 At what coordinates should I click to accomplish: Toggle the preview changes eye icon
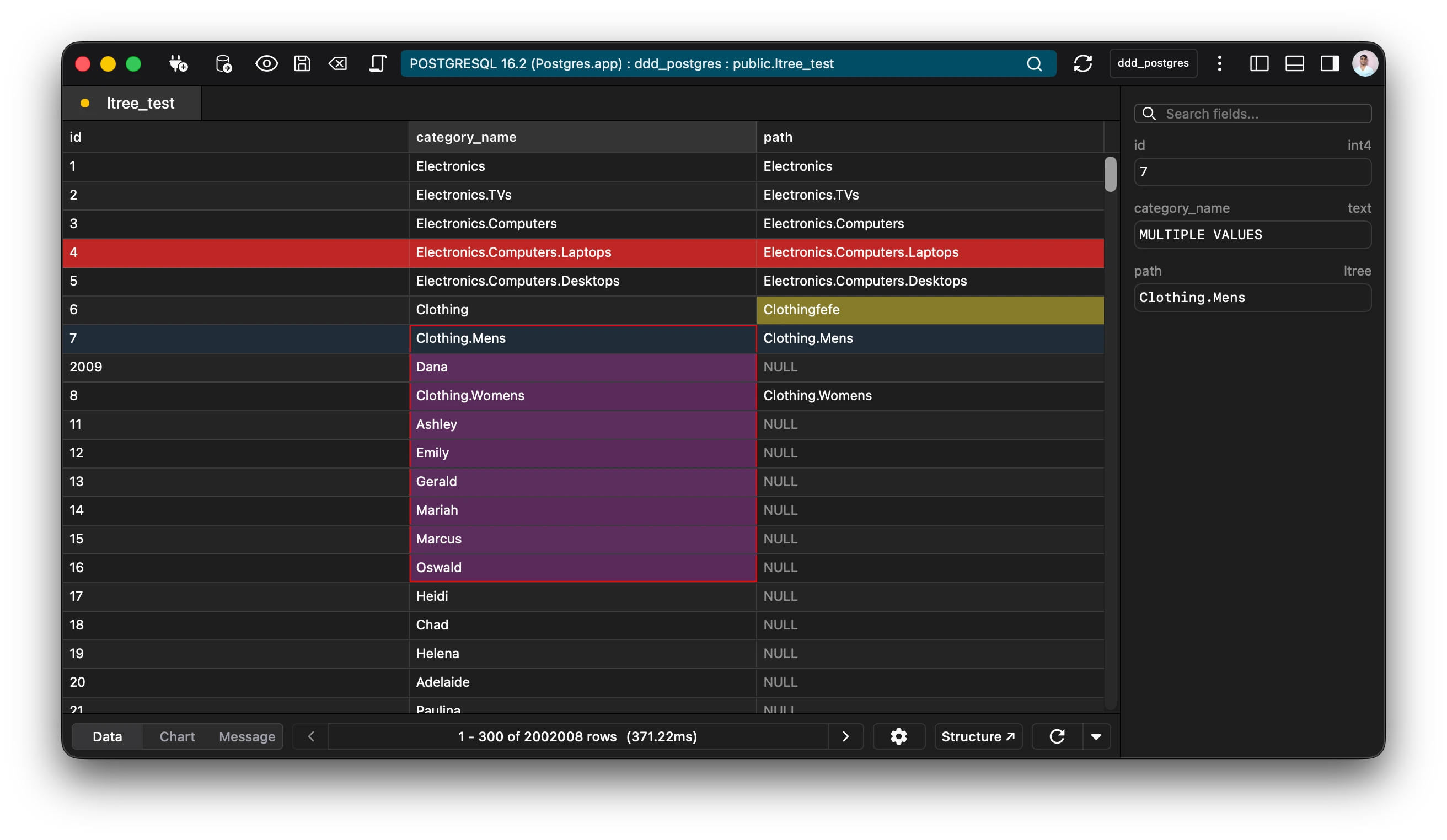(266, 64)
